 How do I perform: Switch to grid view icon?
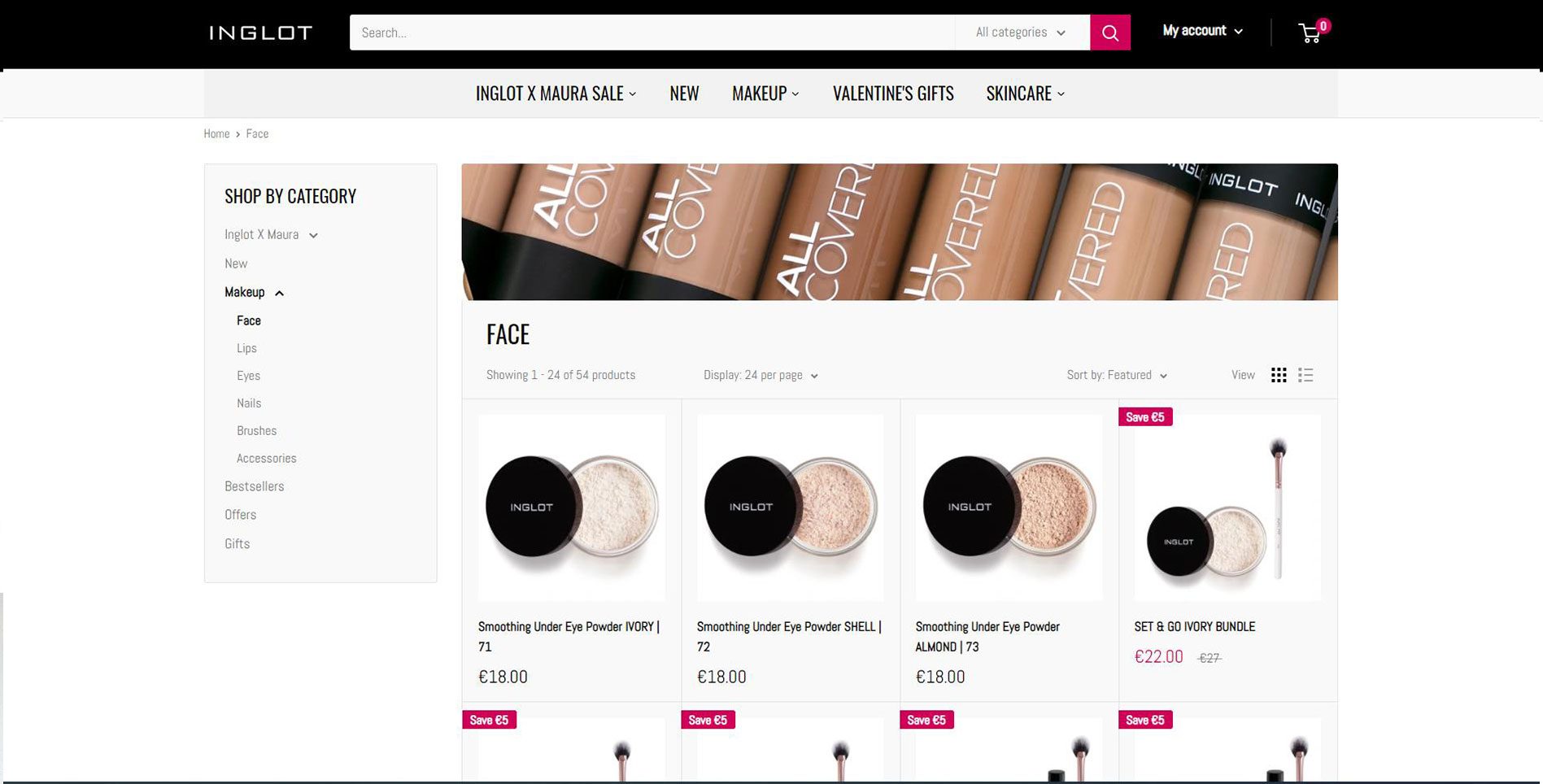(x=1279, y=375)
